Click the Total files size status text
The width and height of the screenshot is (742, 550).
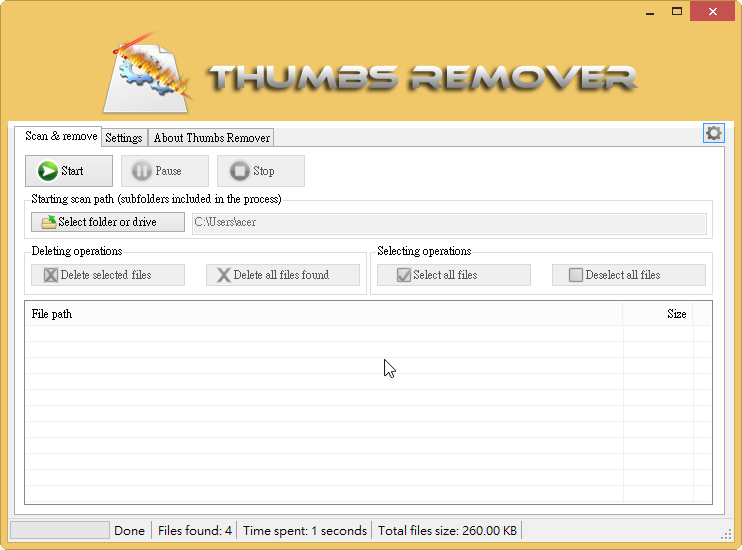(x=447, y=531)
